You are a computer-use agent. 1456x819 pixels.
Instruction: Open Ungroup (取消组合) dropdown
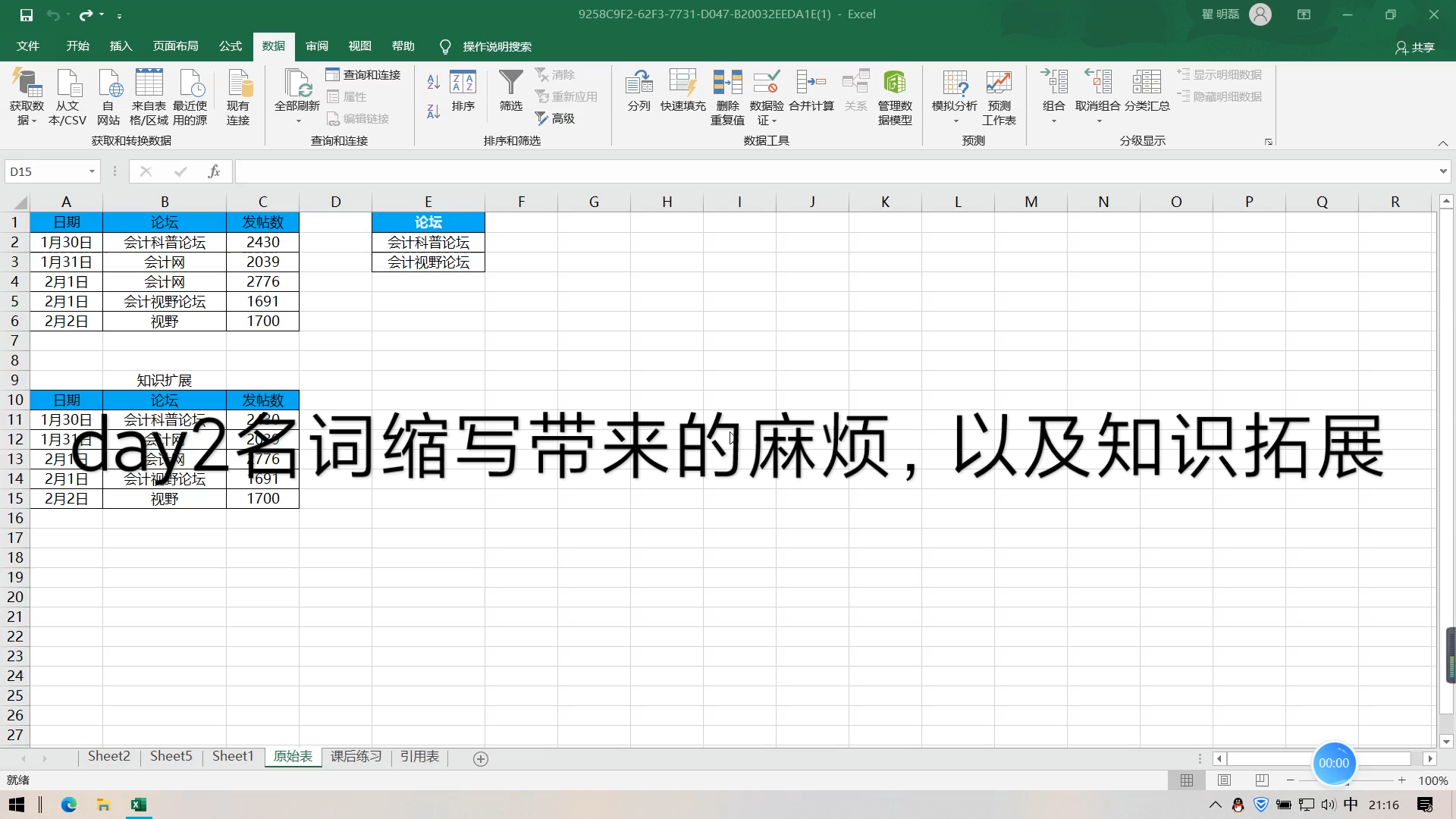pyautogui.click(x=1098, y=121)
